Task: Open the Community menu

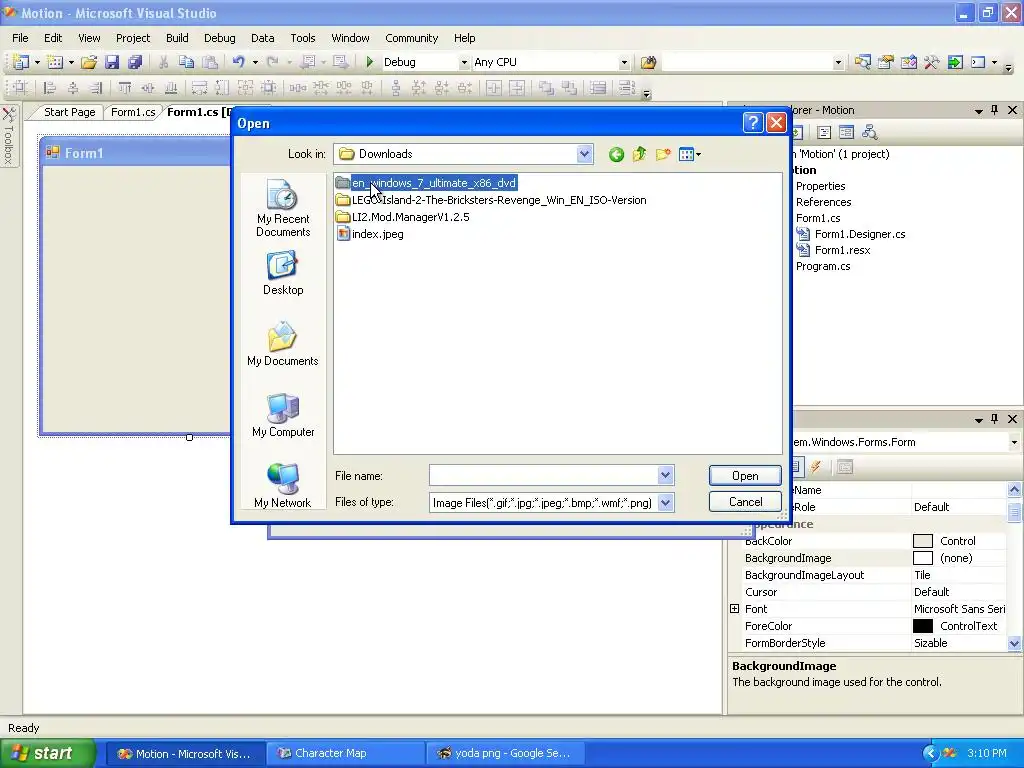Action: [x=411, y=38]
